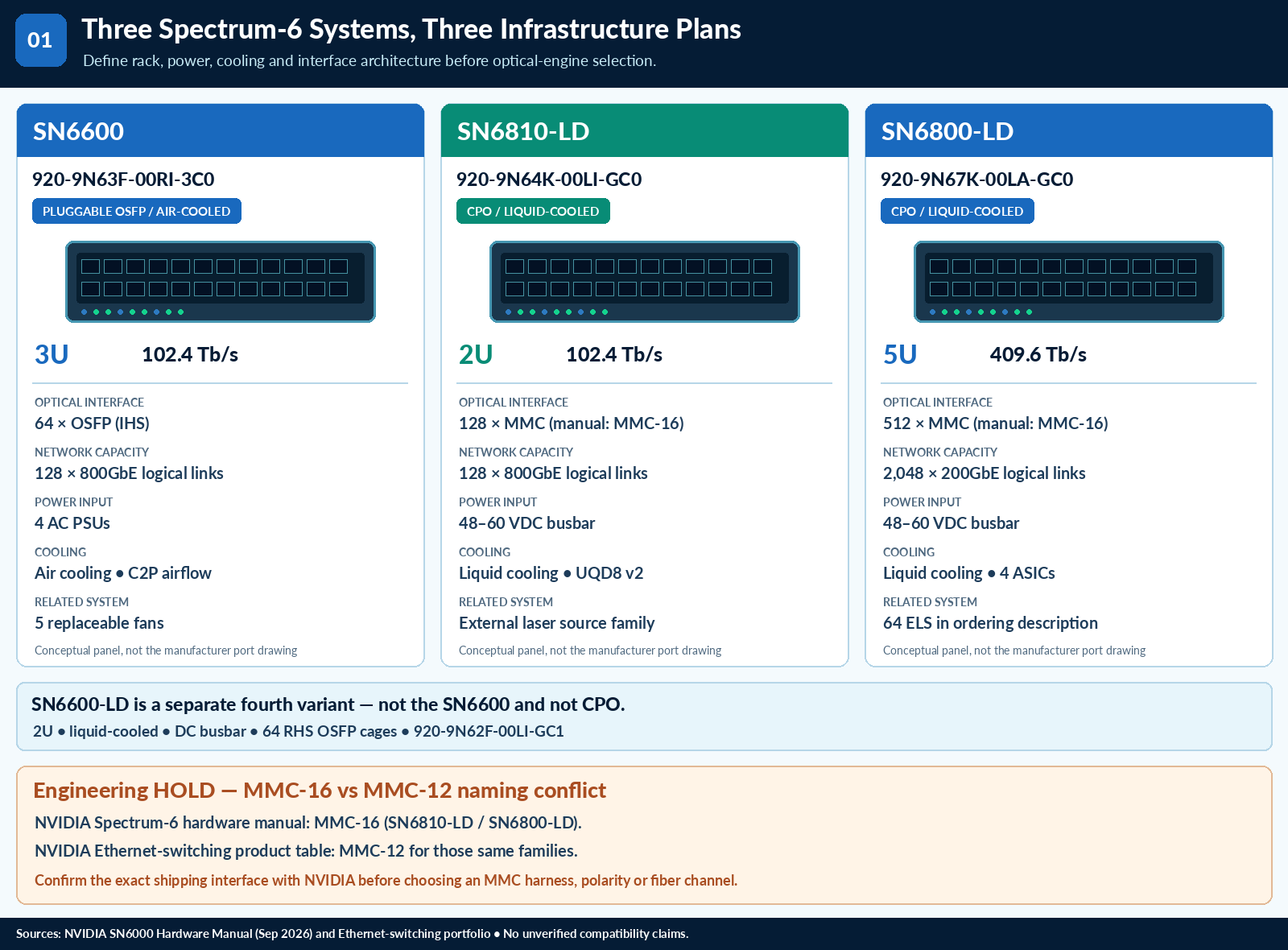Select the blue CPO / LIQUID-COOLED badge under SN6800-LD
This screenshot has width=1288, height=950.
click(957, 211)
